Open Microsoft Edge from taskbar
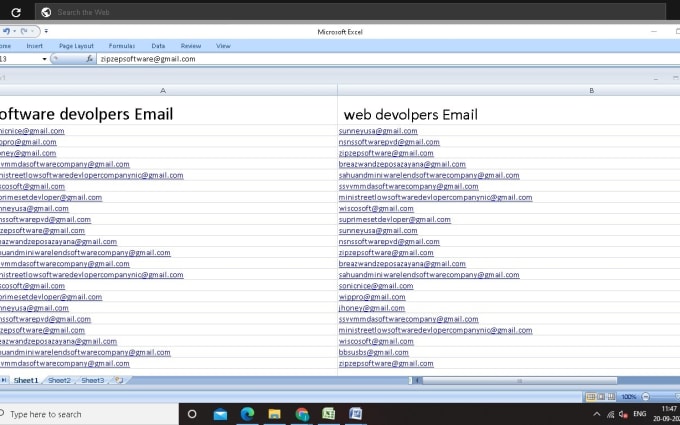Screen dimensions: 680x425 tap(248, 414)
